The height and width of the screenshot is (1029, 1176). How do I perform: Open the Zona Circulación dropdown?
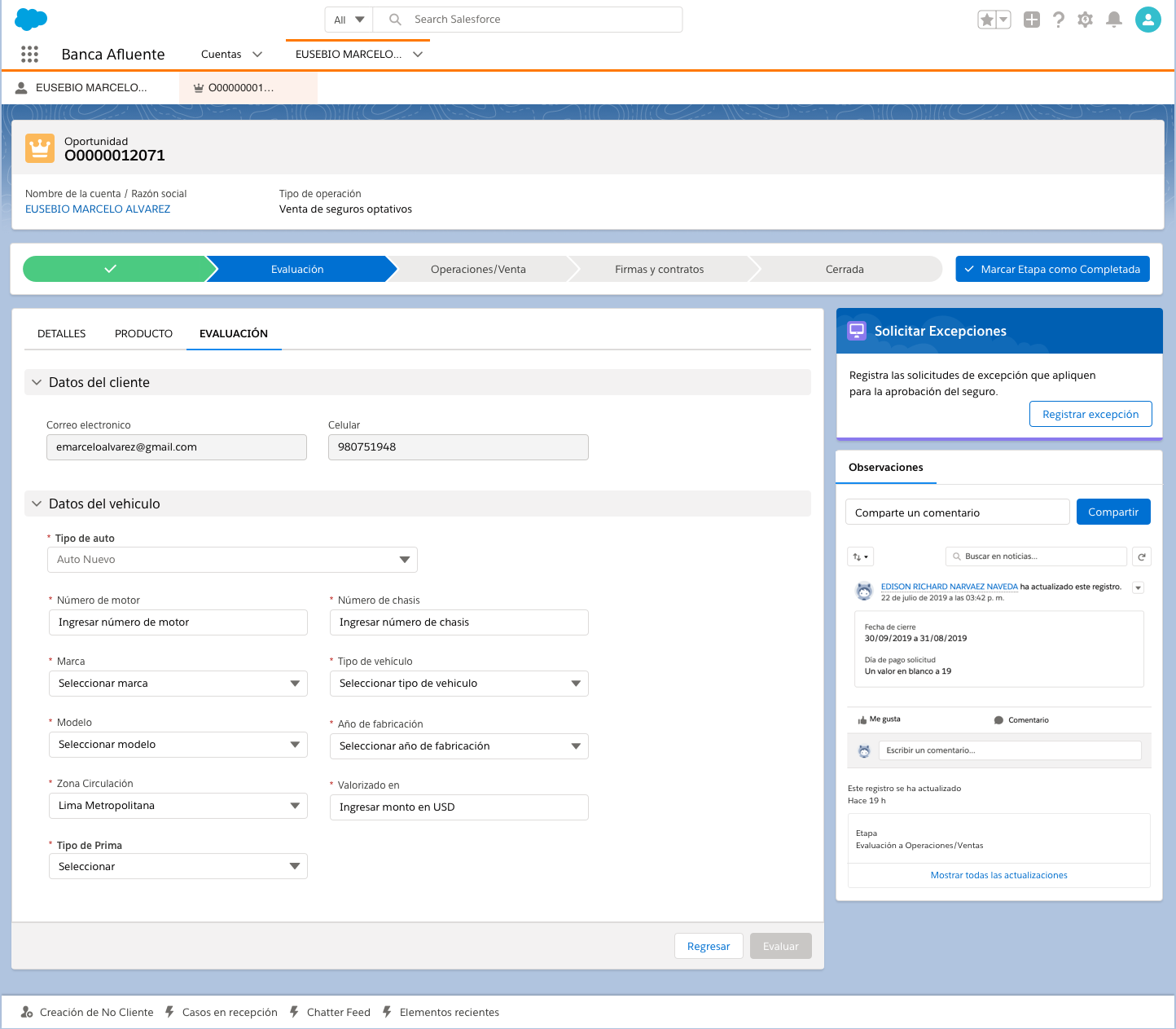tap(178, 806)
